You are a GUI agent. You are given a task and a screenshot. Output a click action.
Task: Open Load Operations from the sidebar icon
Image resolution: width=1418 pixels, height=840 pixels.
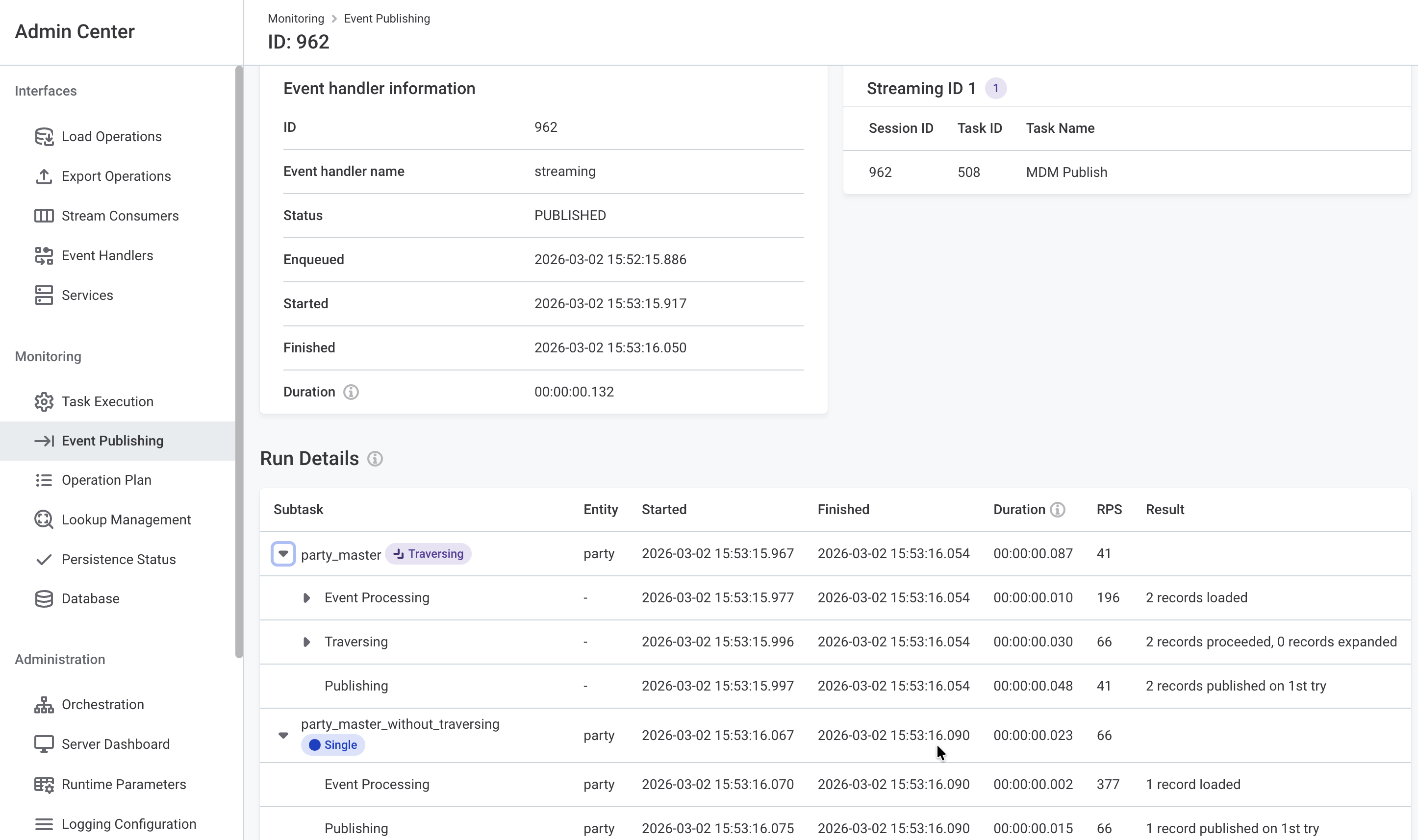[44, 136]
